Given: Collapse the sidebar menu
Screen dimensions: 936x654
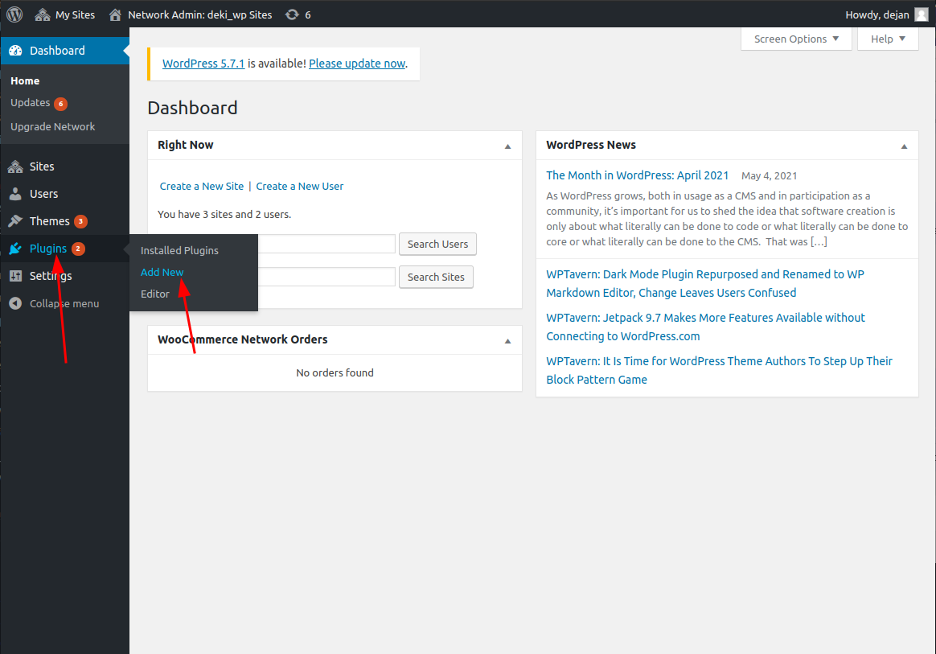Looking at the screenshot, I should tap(64, 303).
